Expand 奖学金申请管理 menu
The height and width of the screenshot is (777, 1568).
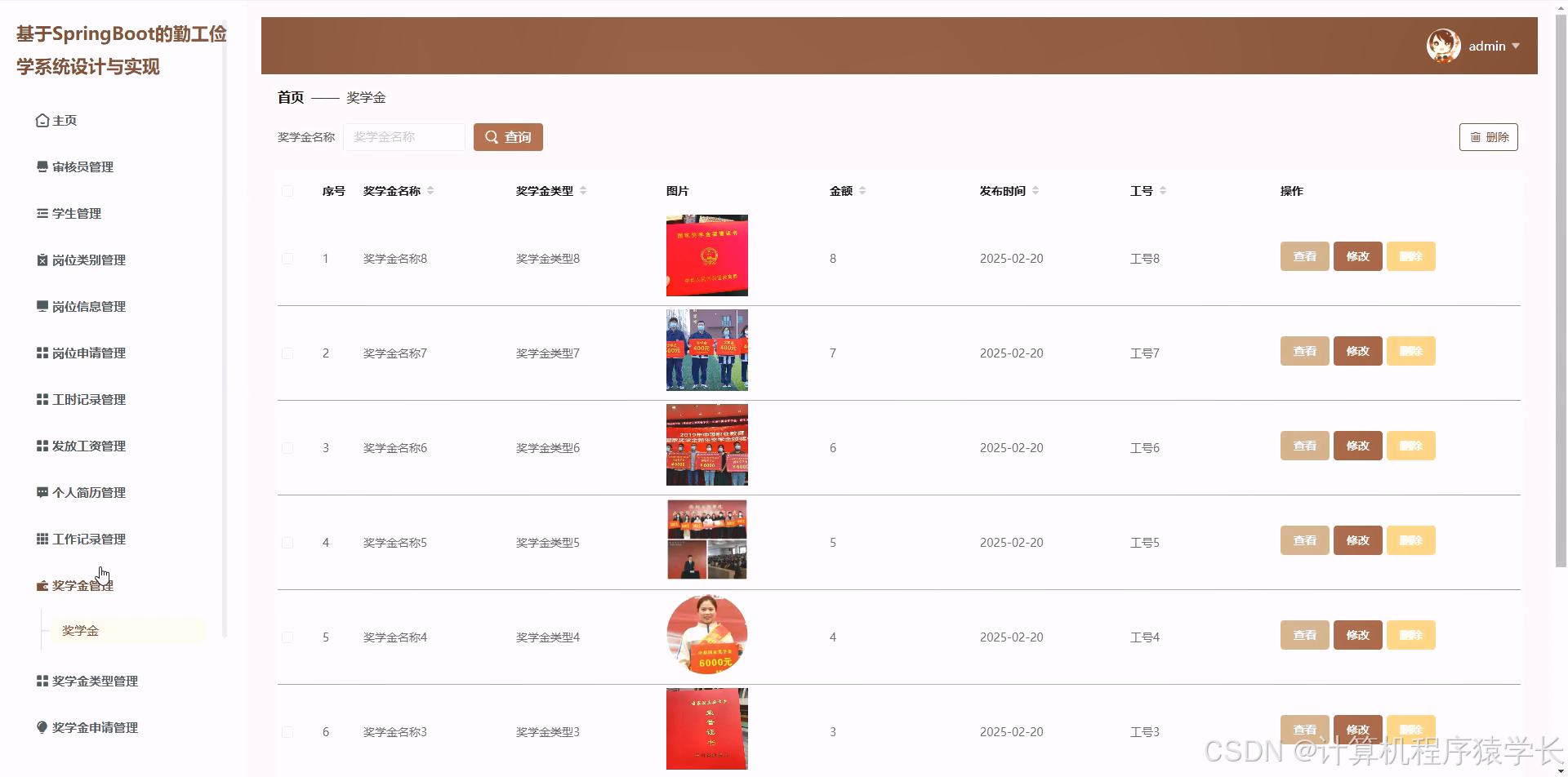click(x=95, y=727)
